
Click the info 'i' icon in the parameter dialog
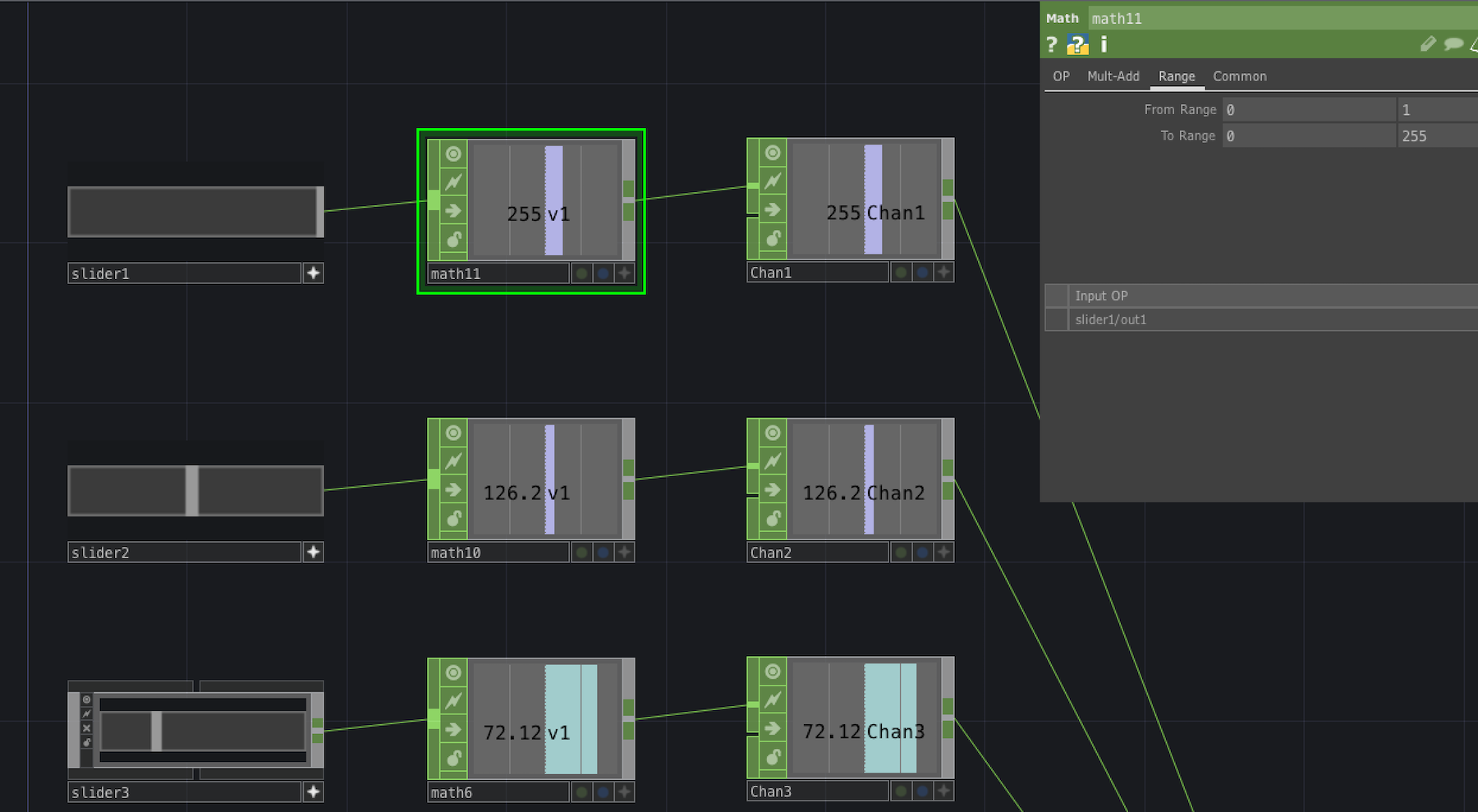[x=1104, y=44]
